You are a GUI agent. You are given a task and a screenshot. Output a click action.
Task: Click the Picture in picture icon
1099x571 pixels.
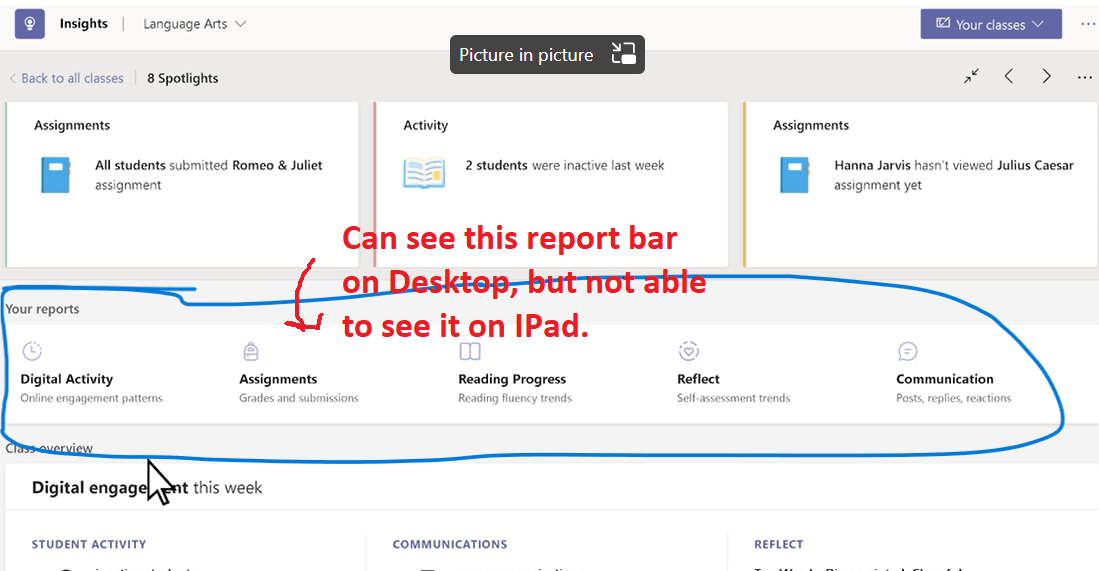click(x=623, y=54)
